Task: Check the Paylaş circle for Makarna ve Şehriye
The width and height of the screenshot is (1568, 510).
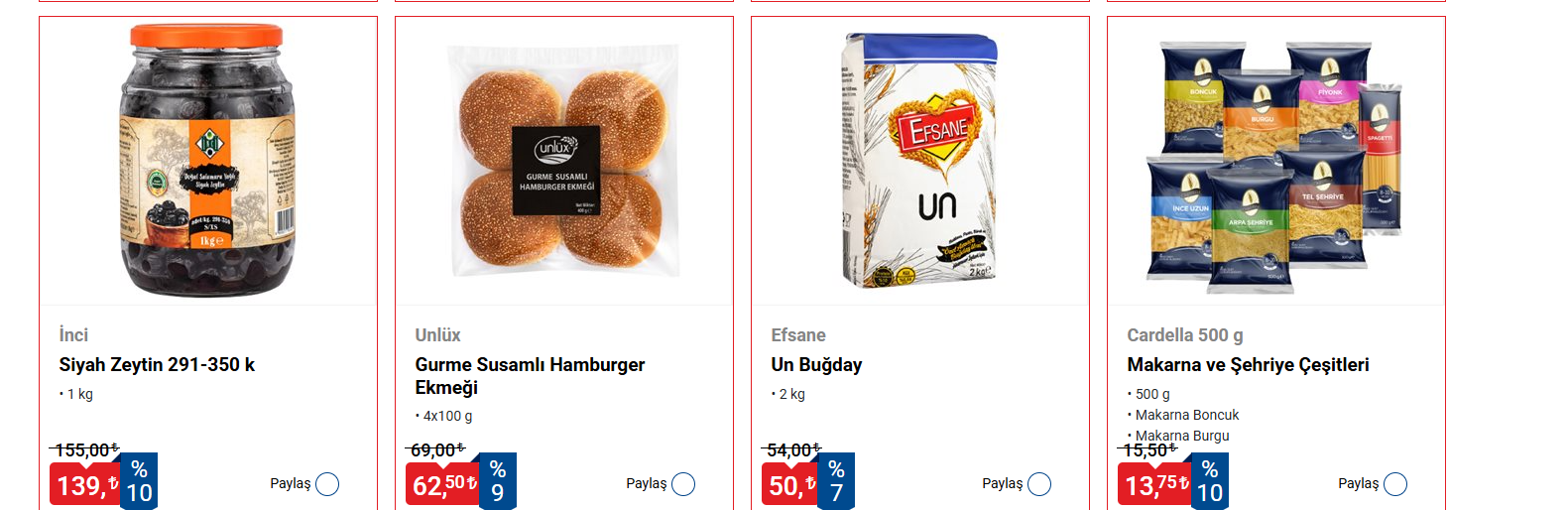Action: click(x=1395, y=484)
